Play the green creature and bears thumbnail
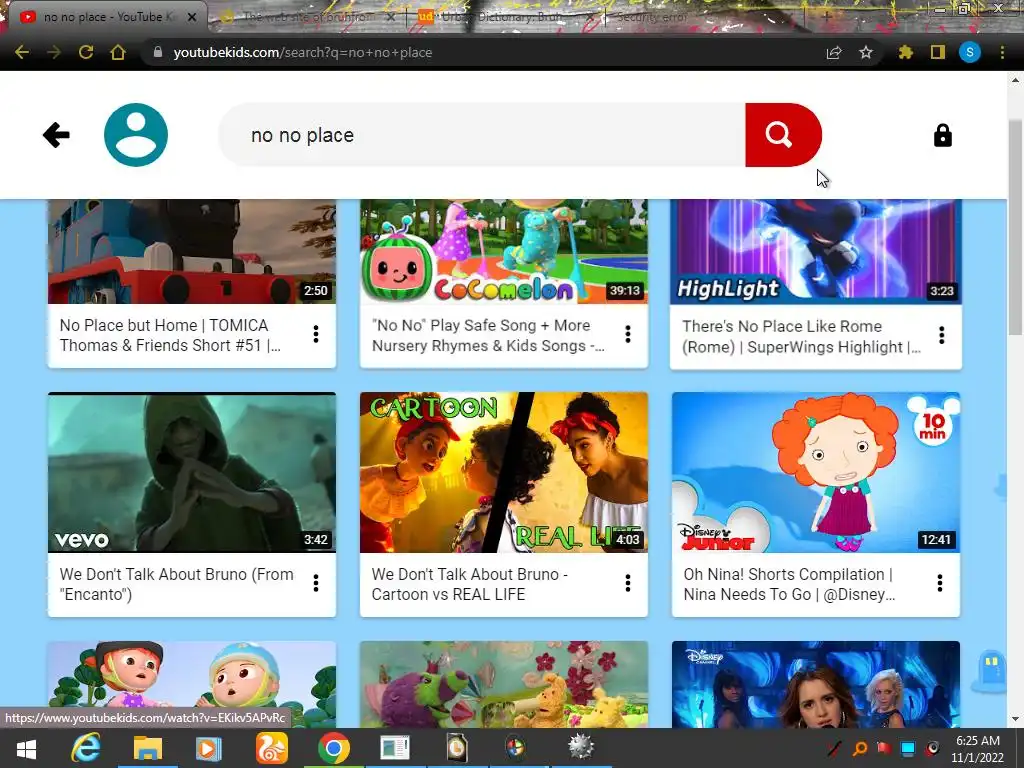The width and height of the screenshot is (1024, 768). pyautogui.click(x=504, y=684)
